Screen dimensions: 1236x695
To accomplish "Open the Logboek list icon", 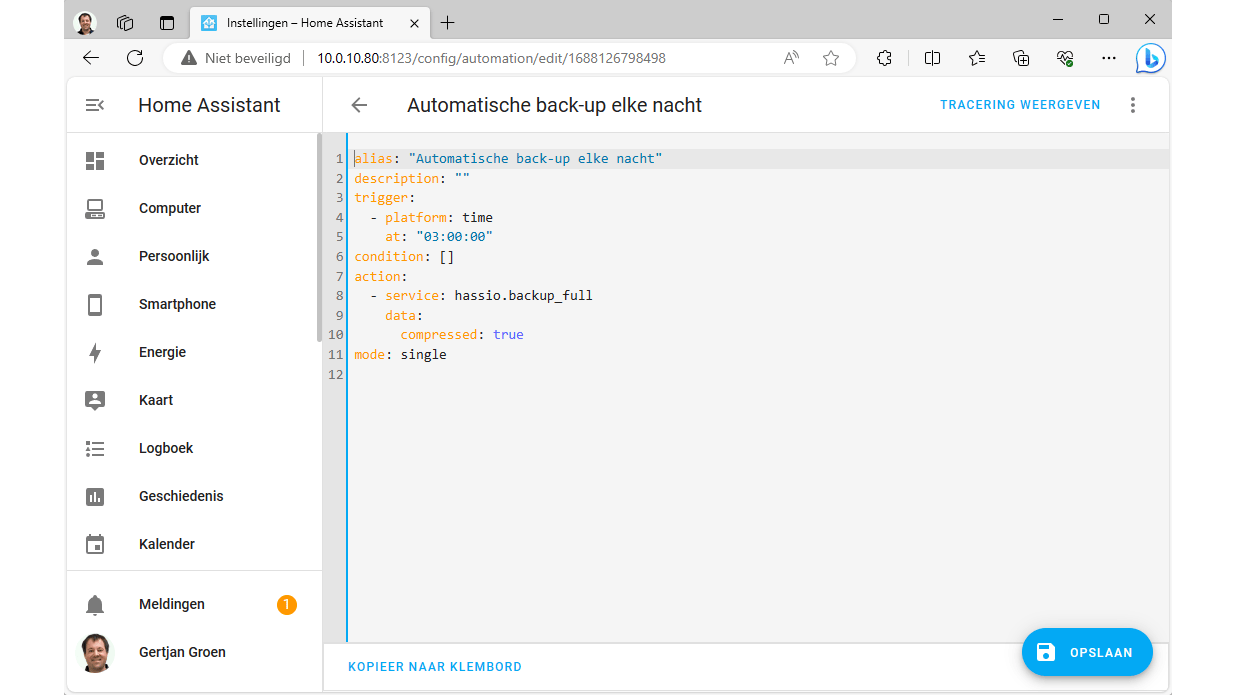I will (x=95, y=448).
